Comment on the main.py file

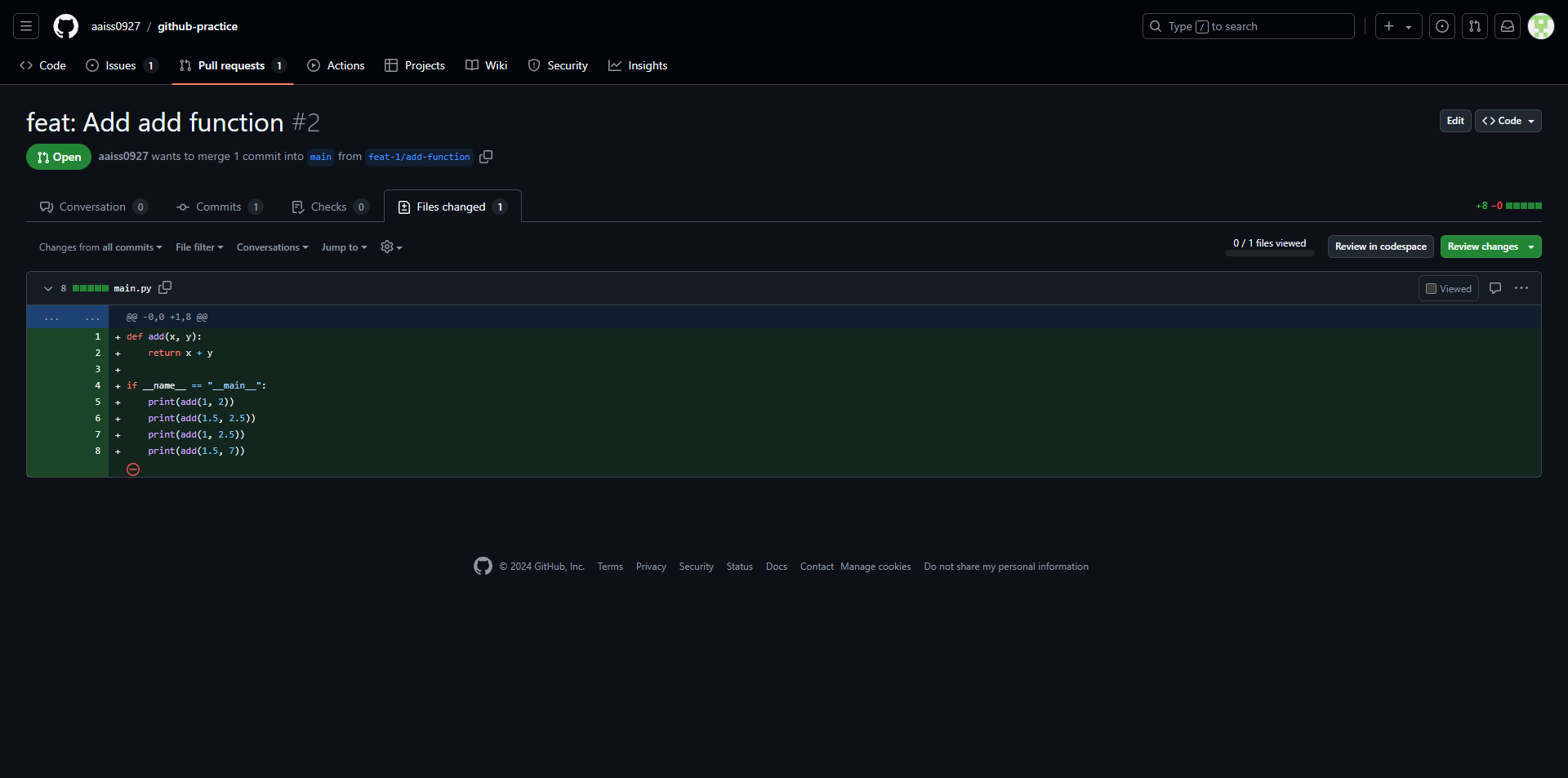[1495, 288]
